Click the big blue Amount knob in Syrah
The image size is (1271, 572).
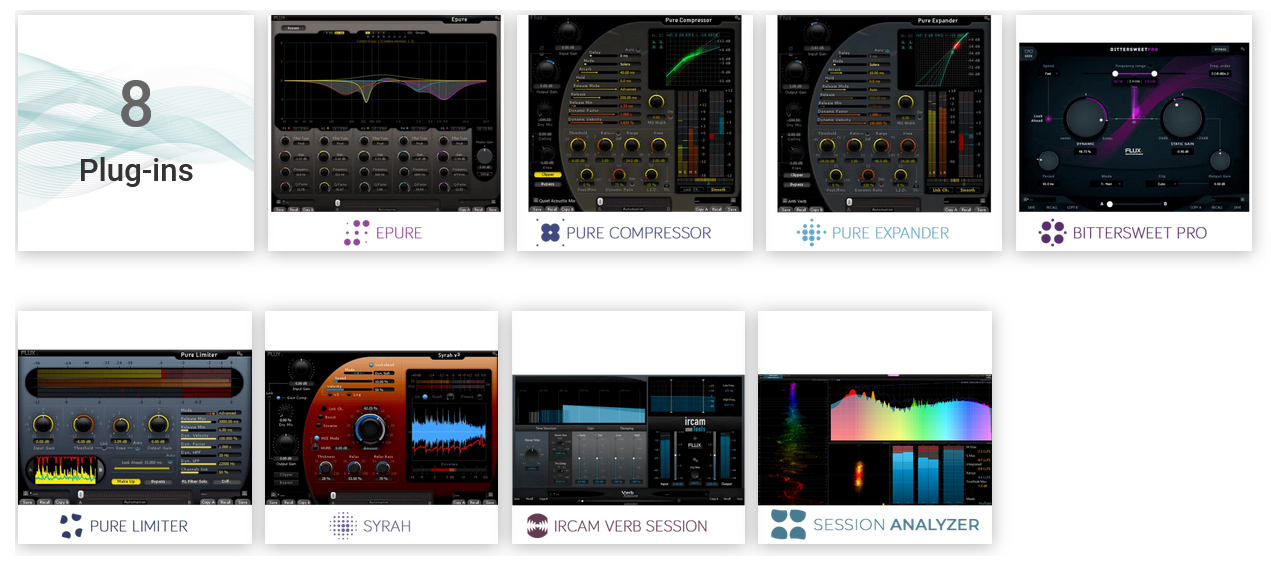[x=370, y=430]
